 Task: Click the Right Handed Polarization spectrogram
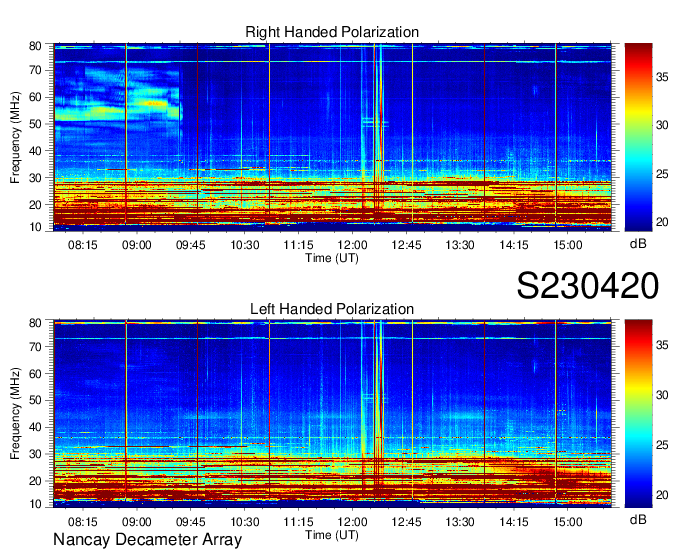coord(332,137)
